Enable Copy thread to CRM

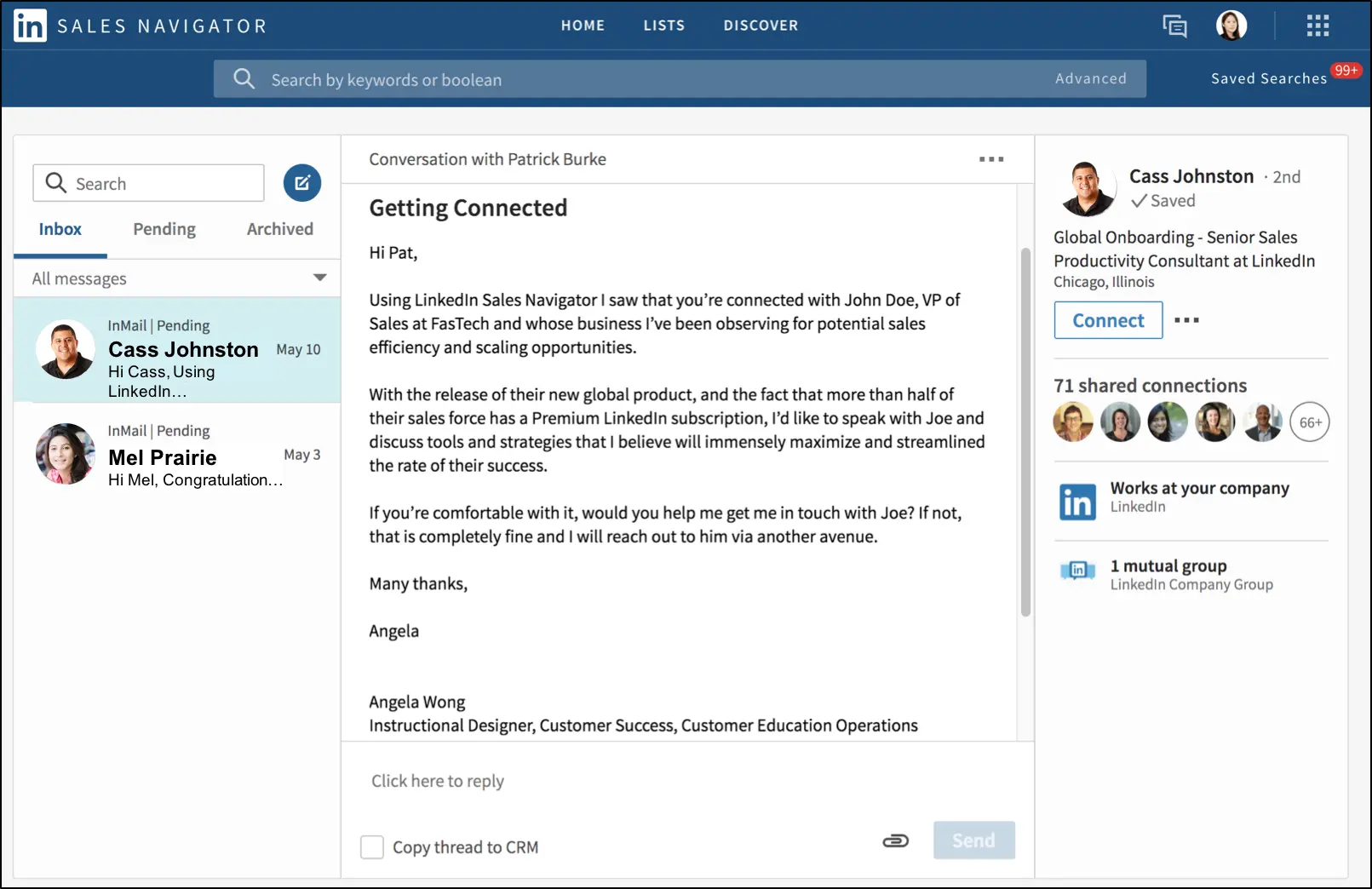(372, 846)
